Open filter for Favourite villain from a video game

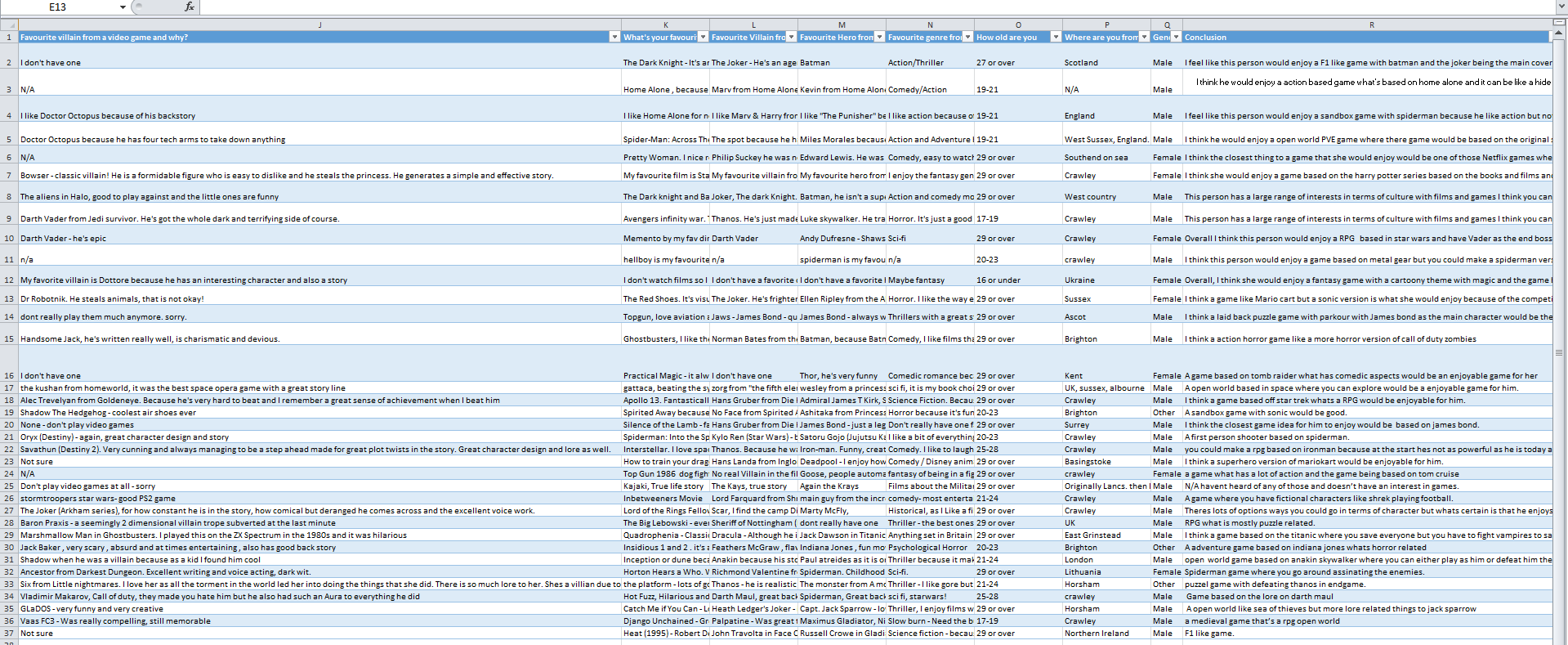pyautogui.click(x=614, y=38)
